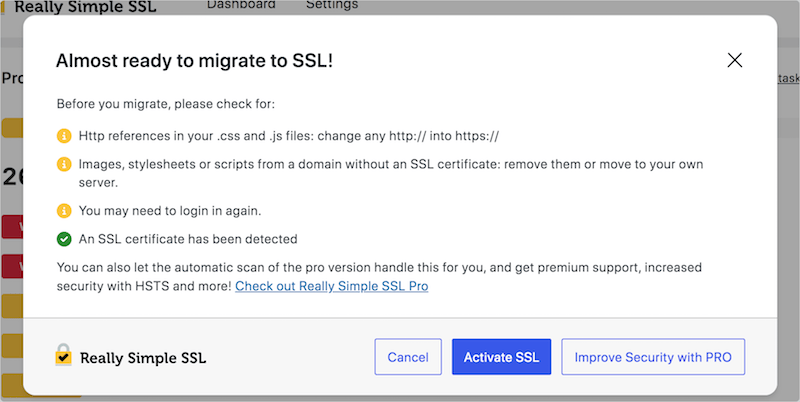Click the upper red warning badge at left
Screen dimensions: 800x402
point(12,227)
